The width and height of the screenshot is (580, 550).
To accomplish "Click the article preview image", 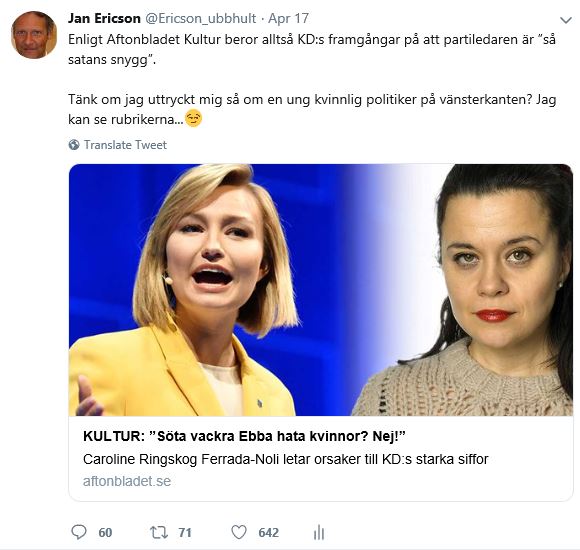I will click(321, 290).
